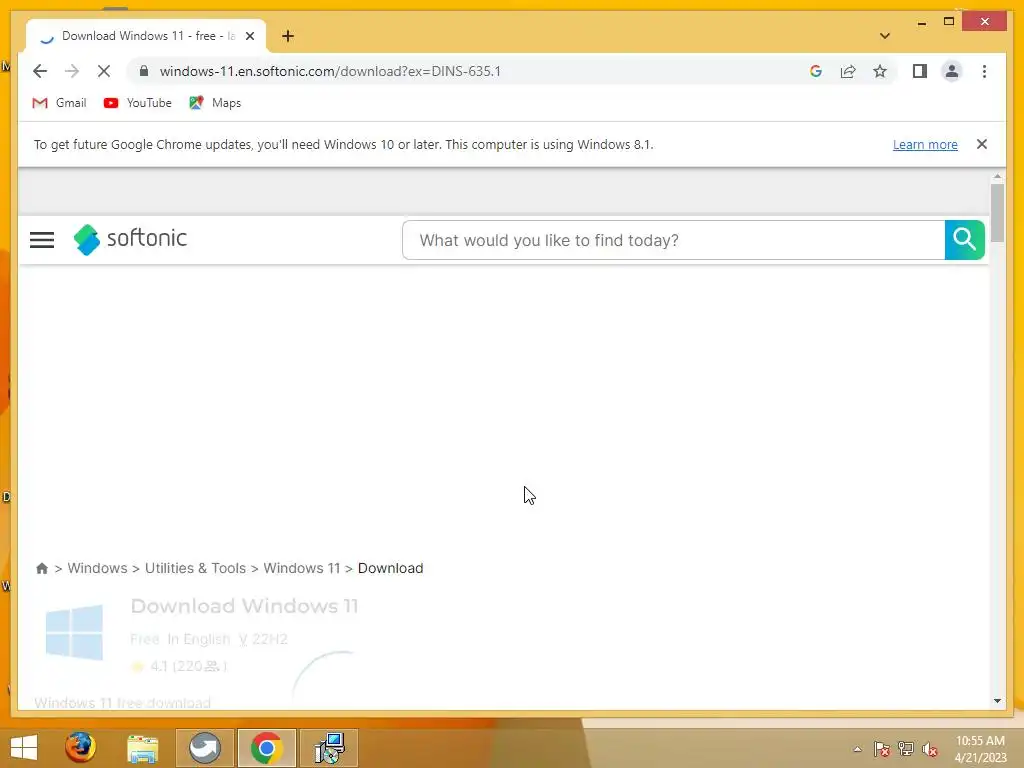1024x768 pixels.
Task: Click the Google icon in address bar
Action: 816,71
